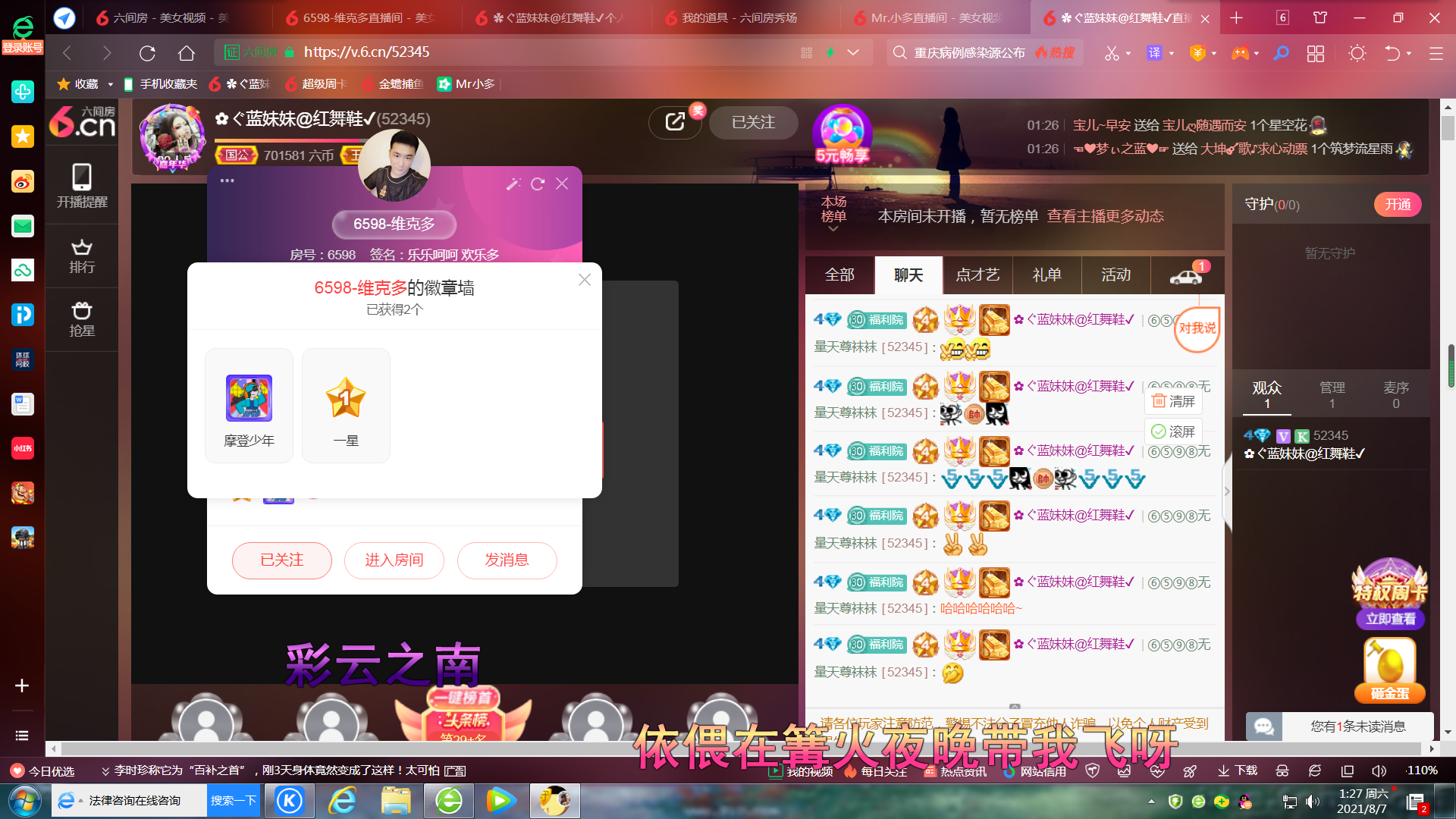
Task: Open 排行 ranking in left sidebar
Action: (82, 256)
